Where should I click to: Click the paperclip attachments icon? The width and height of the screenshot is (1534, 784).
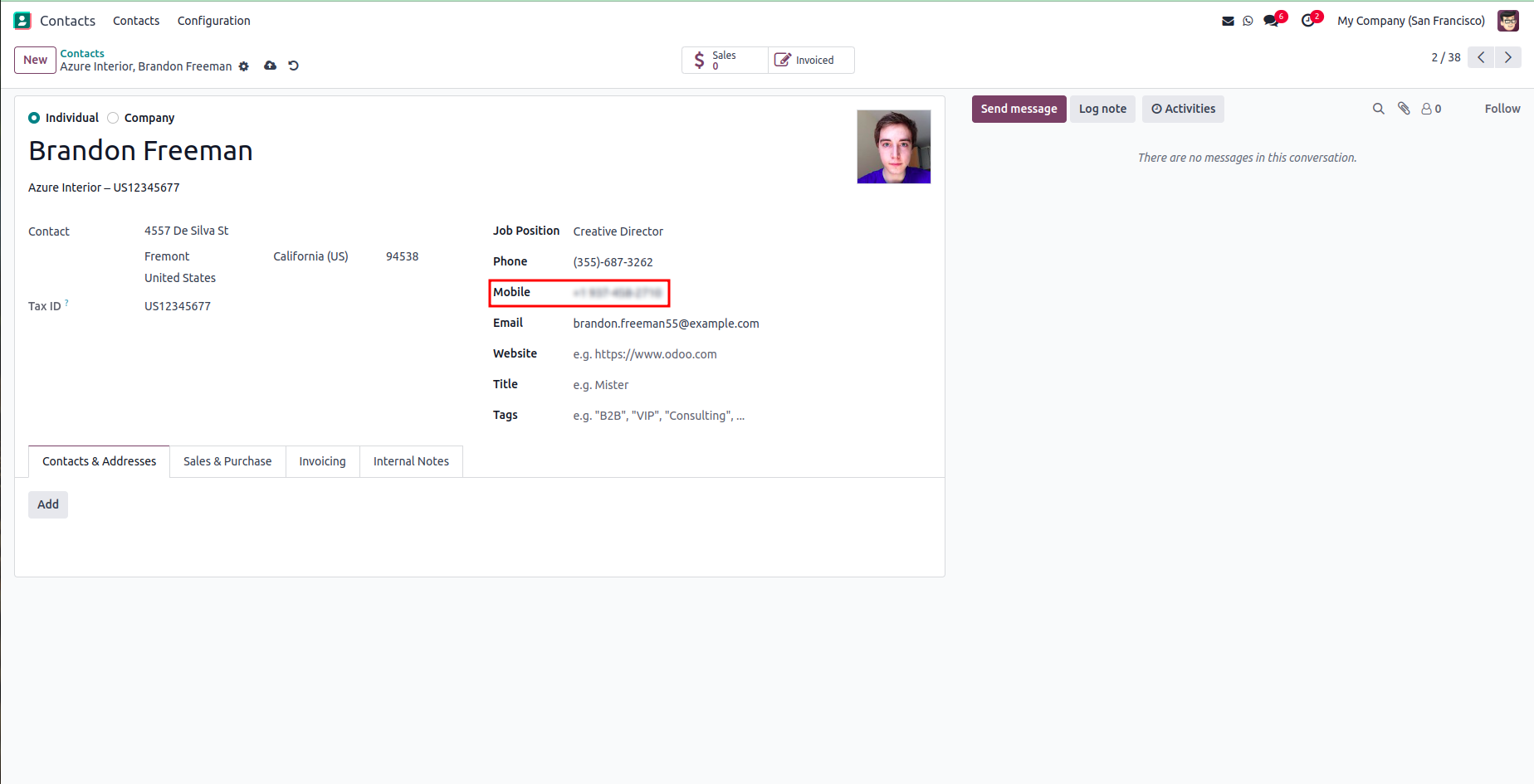tap(1404, 109)
